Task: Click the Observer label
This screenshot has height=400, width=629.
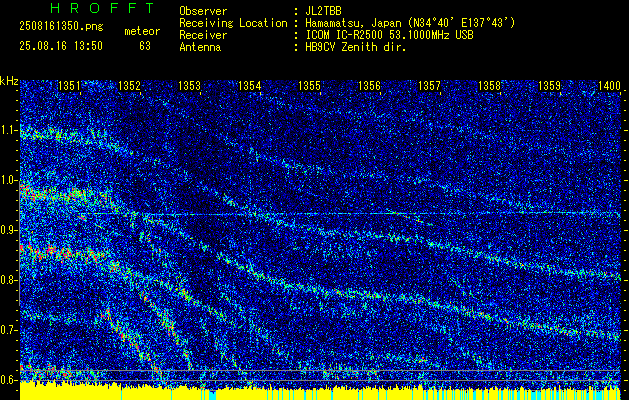Action: click(x=203, y=11)
